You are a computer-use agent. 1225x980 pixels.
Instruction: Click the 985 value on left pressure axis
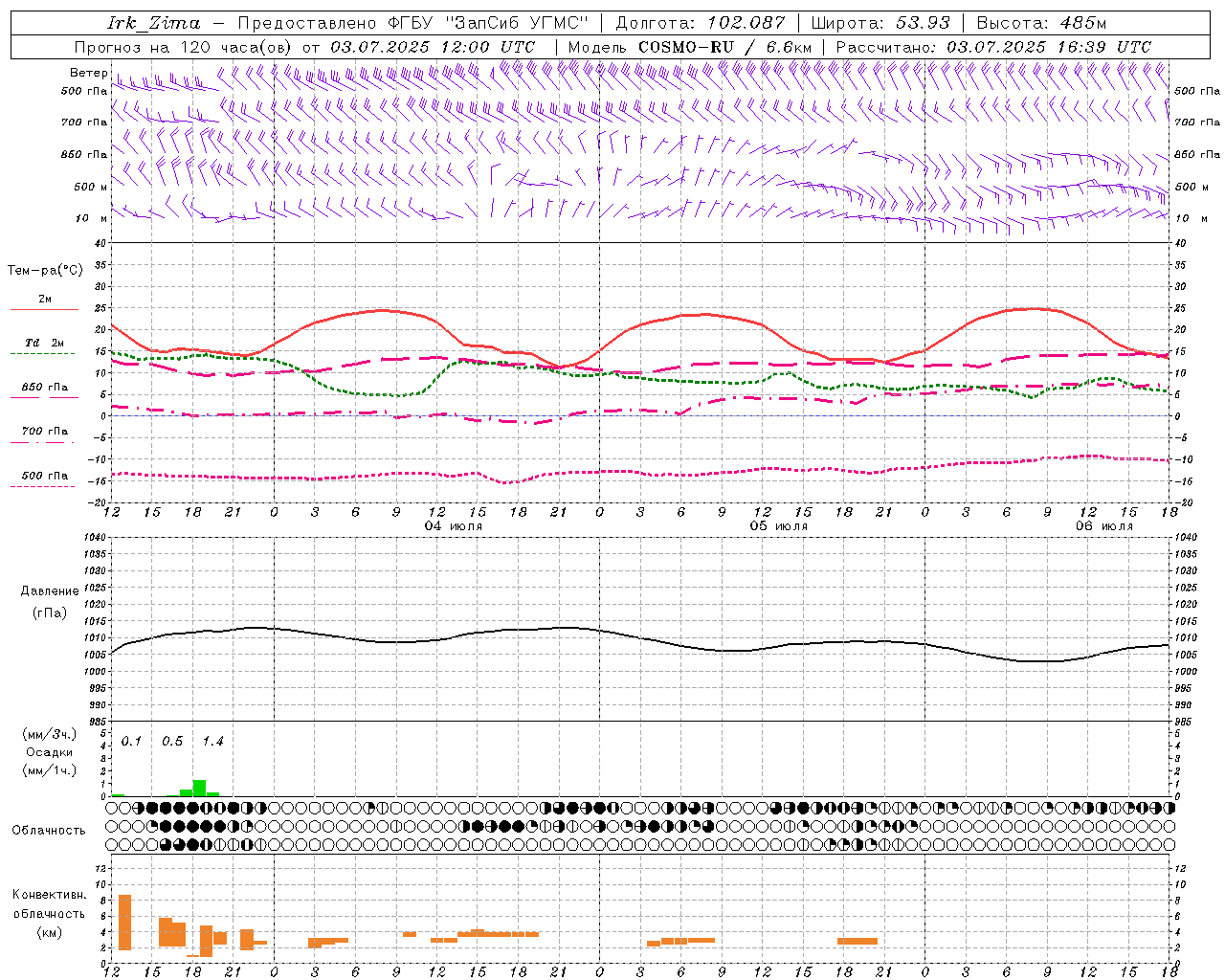click(96, 722)
